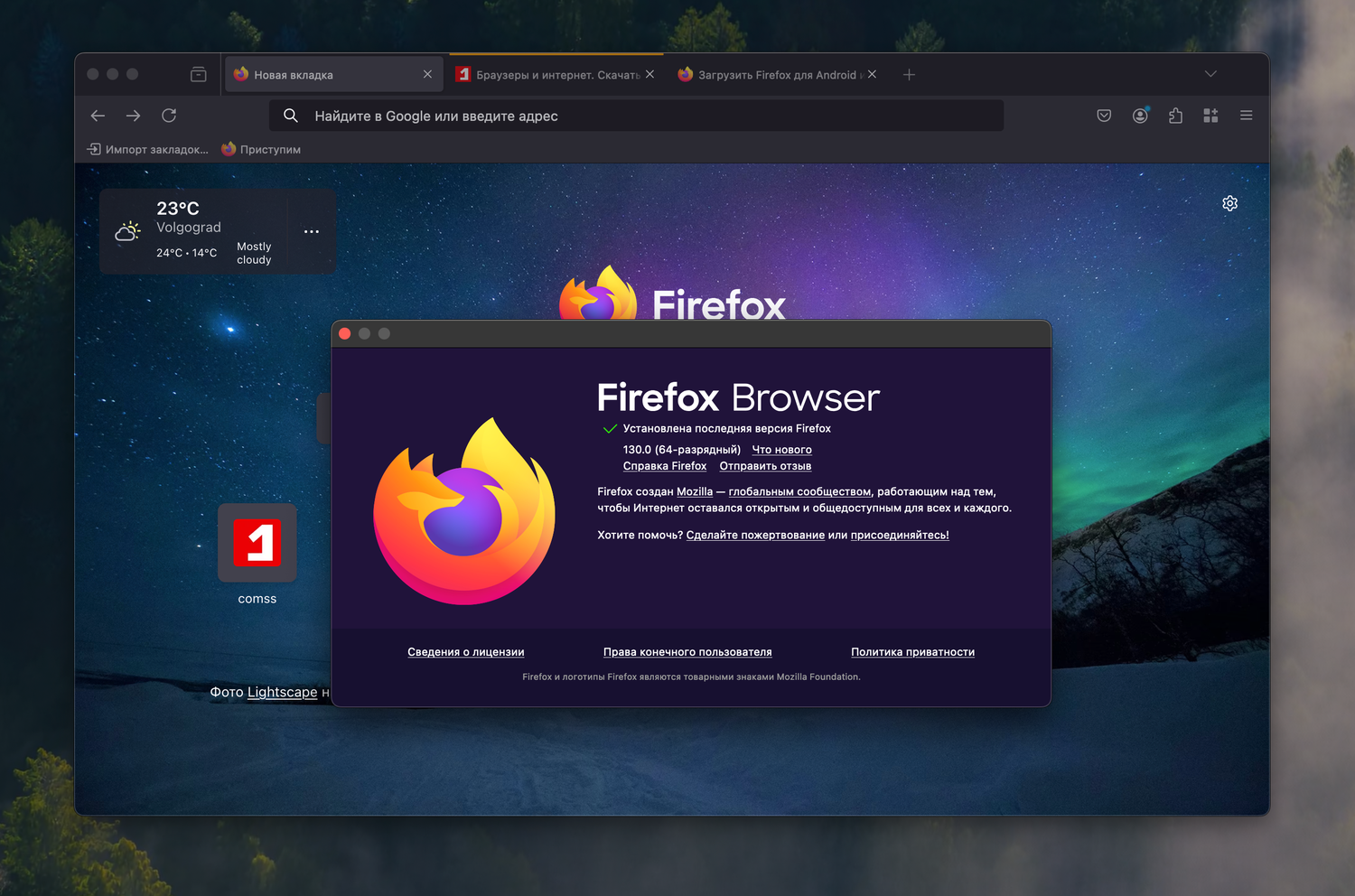Reload the current page

169,116
